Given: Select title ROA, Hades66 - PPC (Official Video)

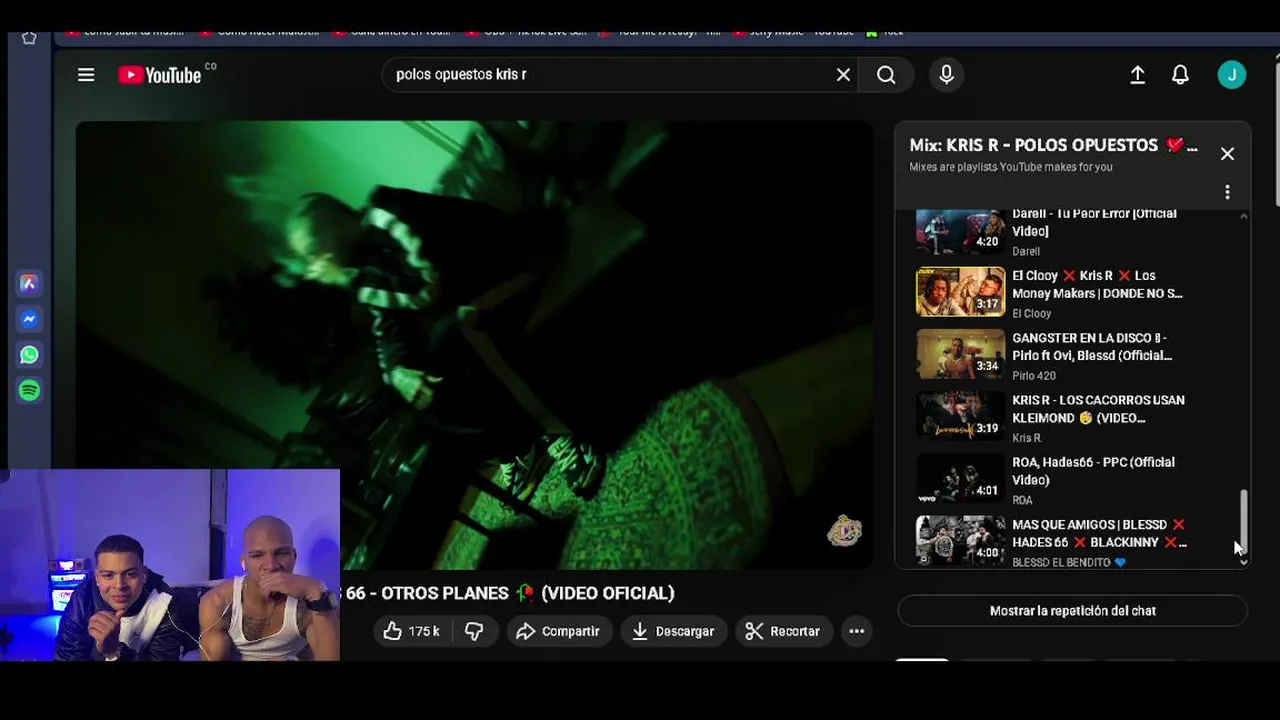Looking at the screenshot, I should 1093,471.
